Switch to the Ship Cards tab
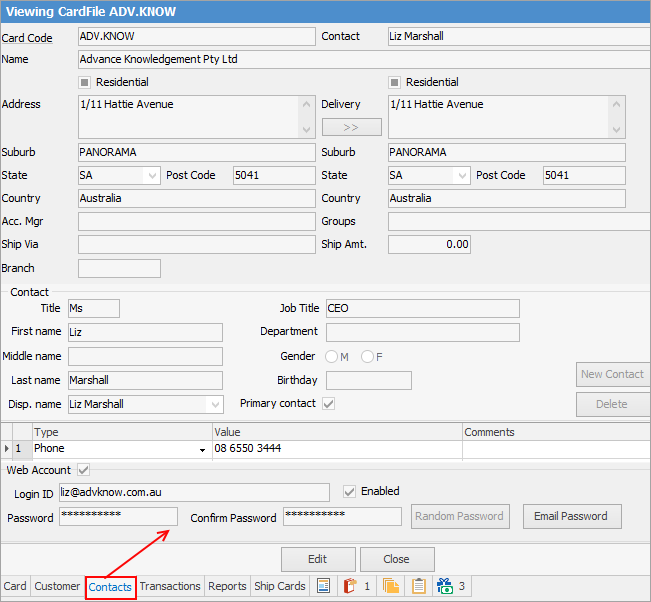651x602 pixels. pyautogui.click(x=280, y=587)
